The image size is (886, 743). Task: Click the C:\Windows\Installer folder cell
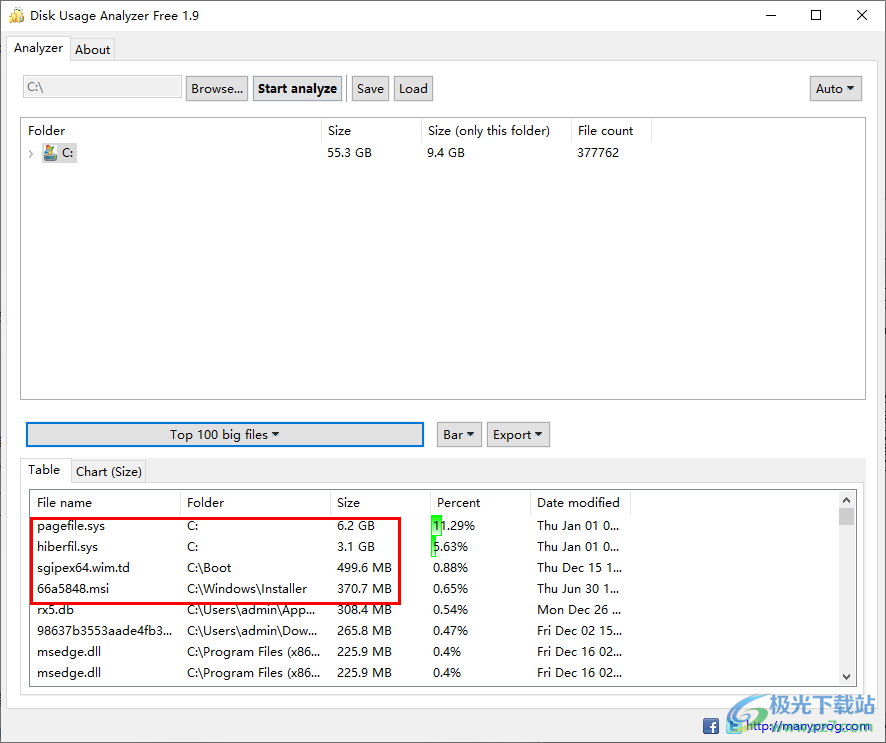click(247, 588)
